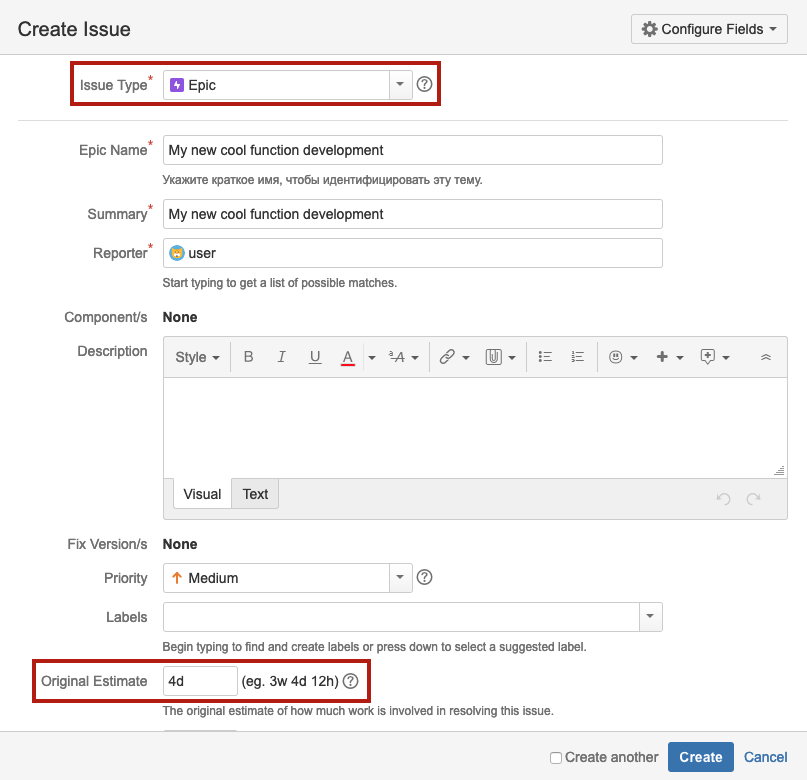
Task: Switch to the Visual editor tab
Action: 202,494
